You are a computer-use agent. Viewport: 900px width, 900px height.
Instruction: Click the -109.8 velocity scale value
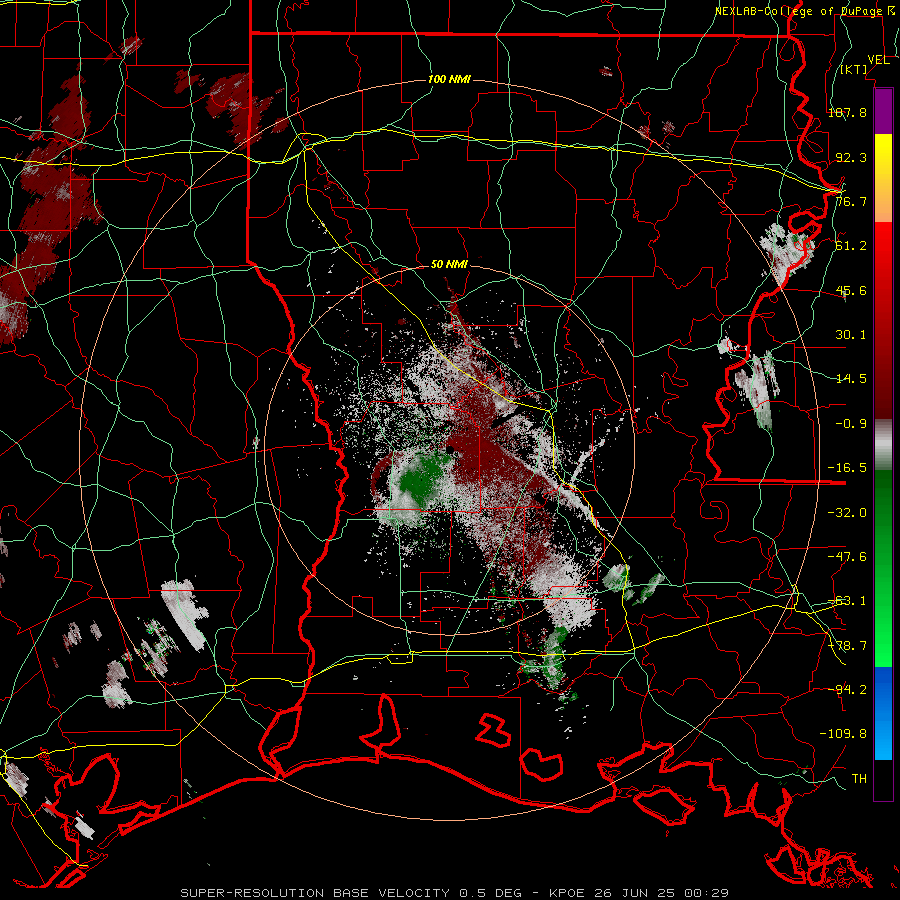(843, 734)
